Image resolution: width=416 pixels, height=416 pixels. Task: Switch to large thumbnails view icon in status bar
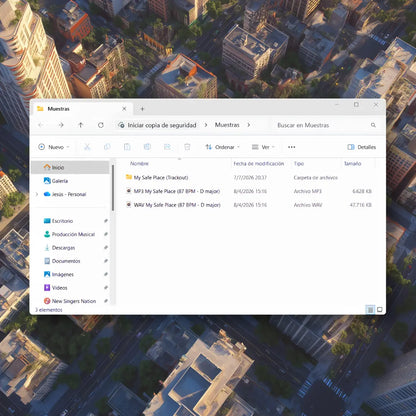(x=380, y=310)
